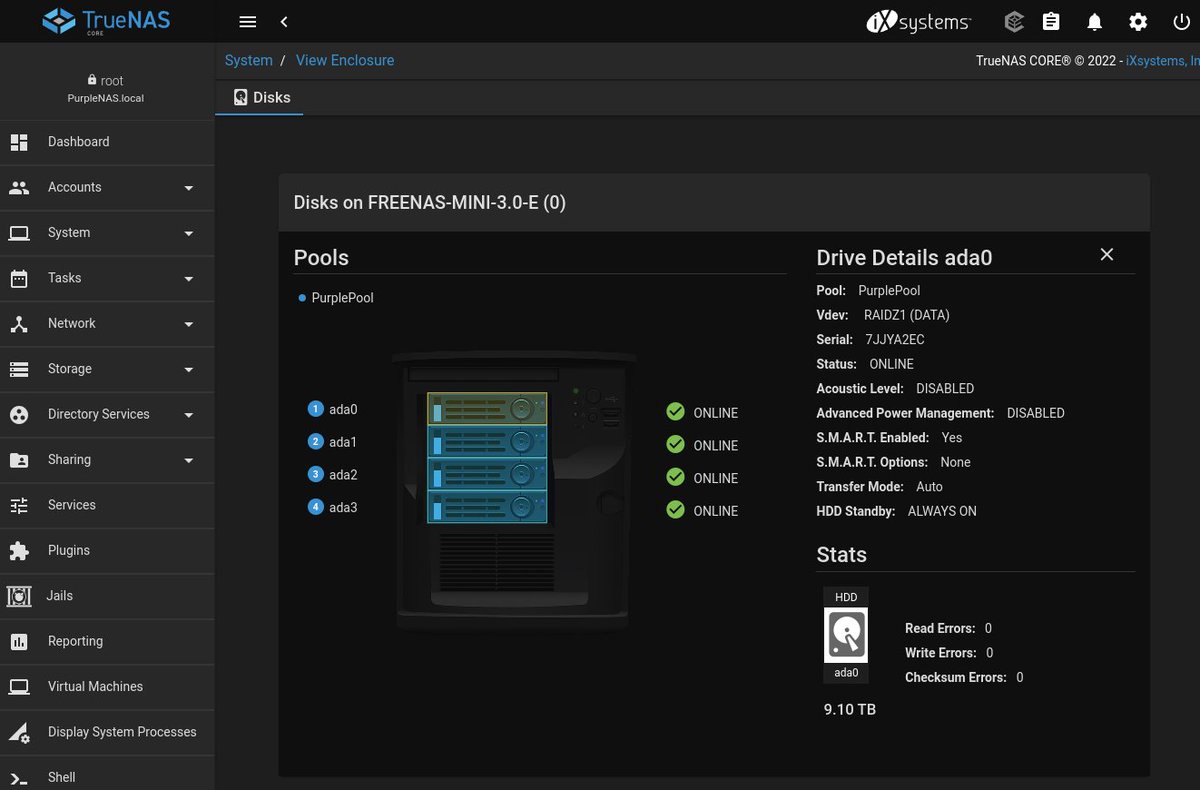Click the PurpleNAS.local hostname
Viewport: 1200px width, 790px height.
(x=105, y=99)
